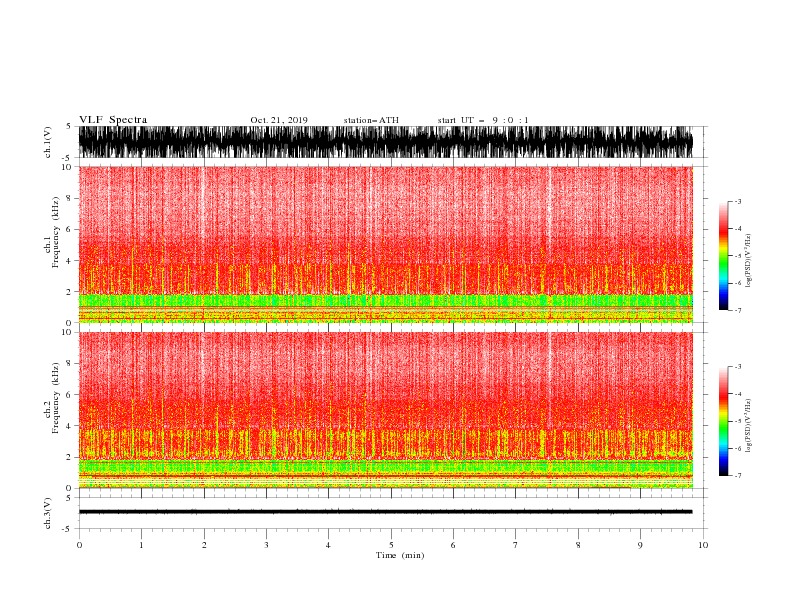
Task: Click the ch.1 colorbar 'log(PSD)(V²/Hz)' label
Action: tap(749, 261)
